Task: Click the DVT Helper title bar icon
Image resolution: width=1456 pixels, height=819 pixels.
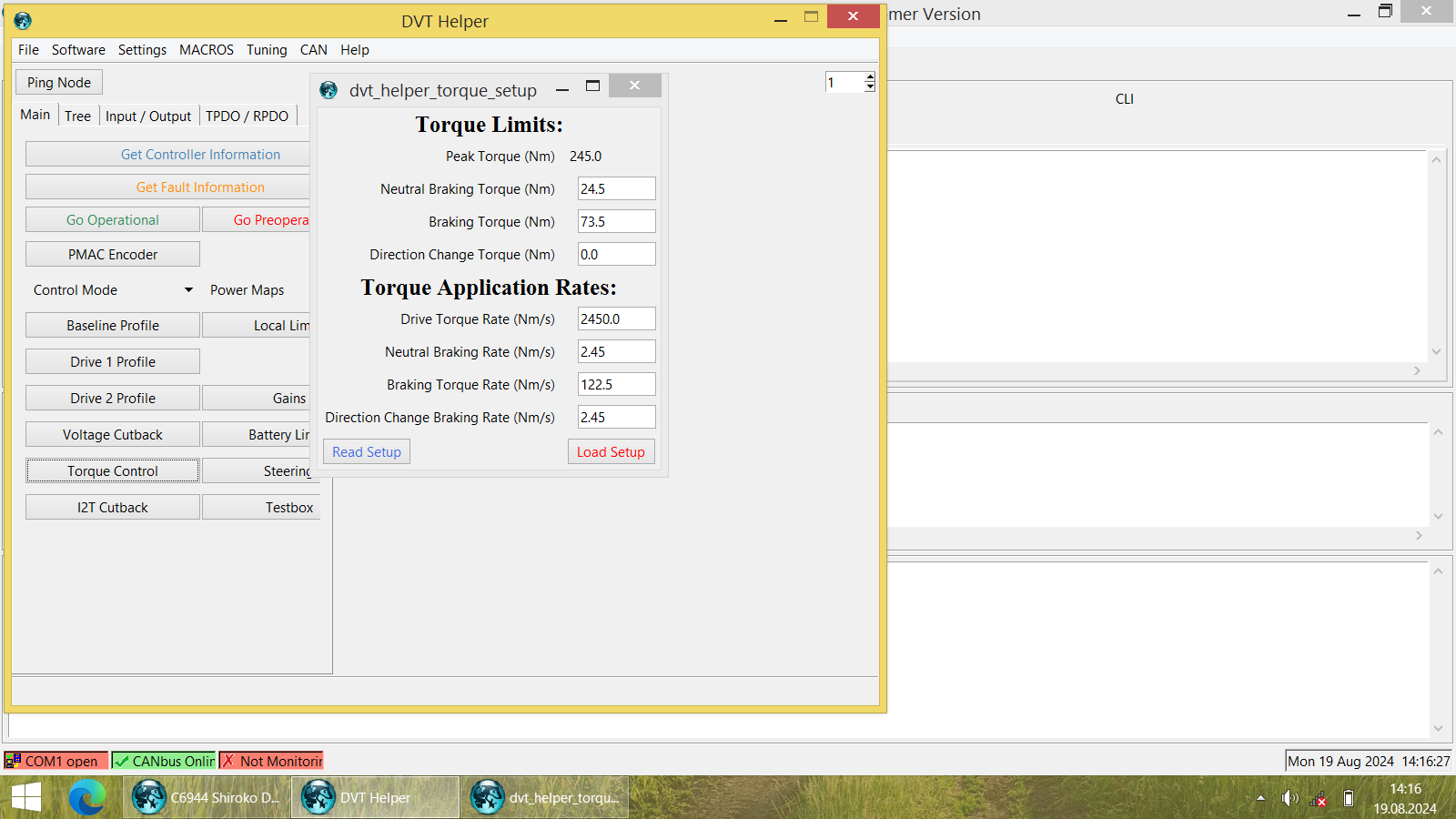Action: pyautogui.click(x=23, y=21)
